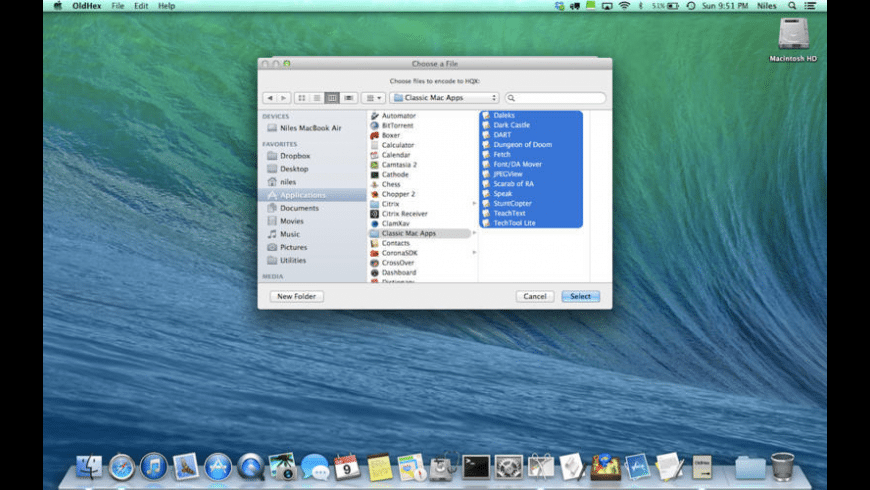Viewport: 870px width, 490px height.
Task: Select Applications in sidebar
Action: (312, 195)
